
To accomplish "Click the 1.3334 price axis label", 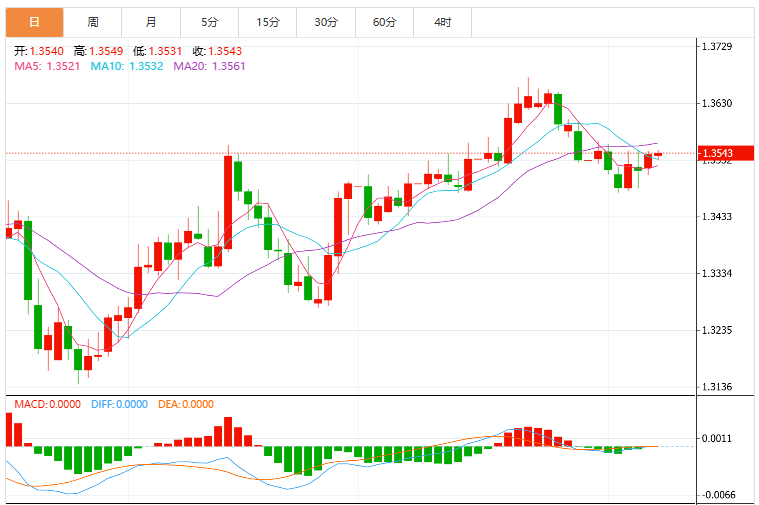I will coord(717,274).
